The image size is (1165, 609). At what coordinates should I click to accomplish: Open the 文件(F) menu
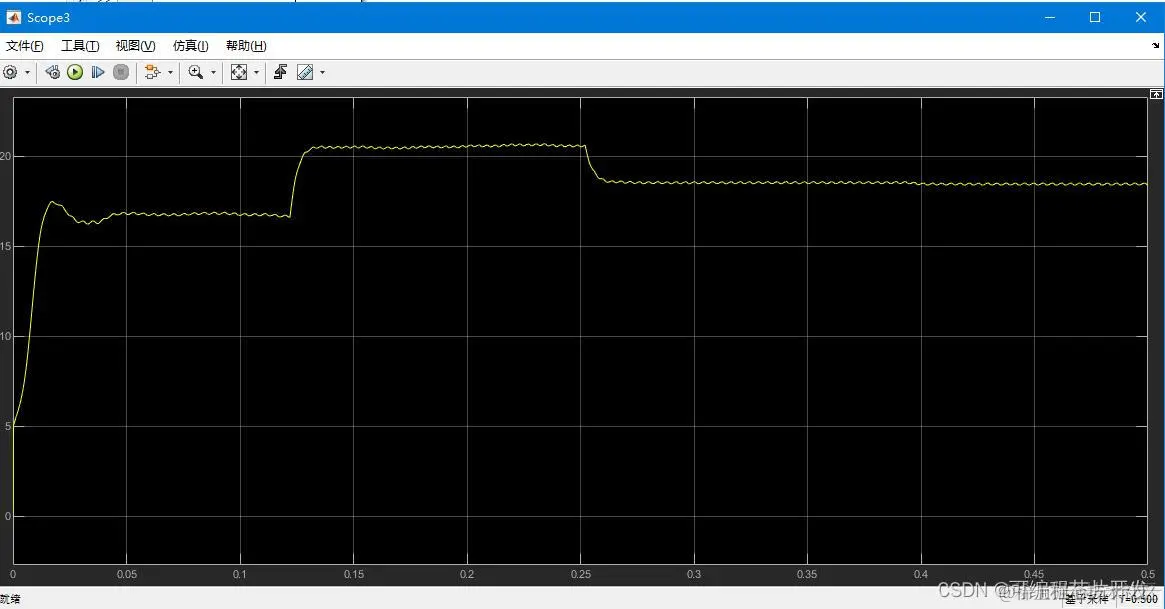pos(25,46)
